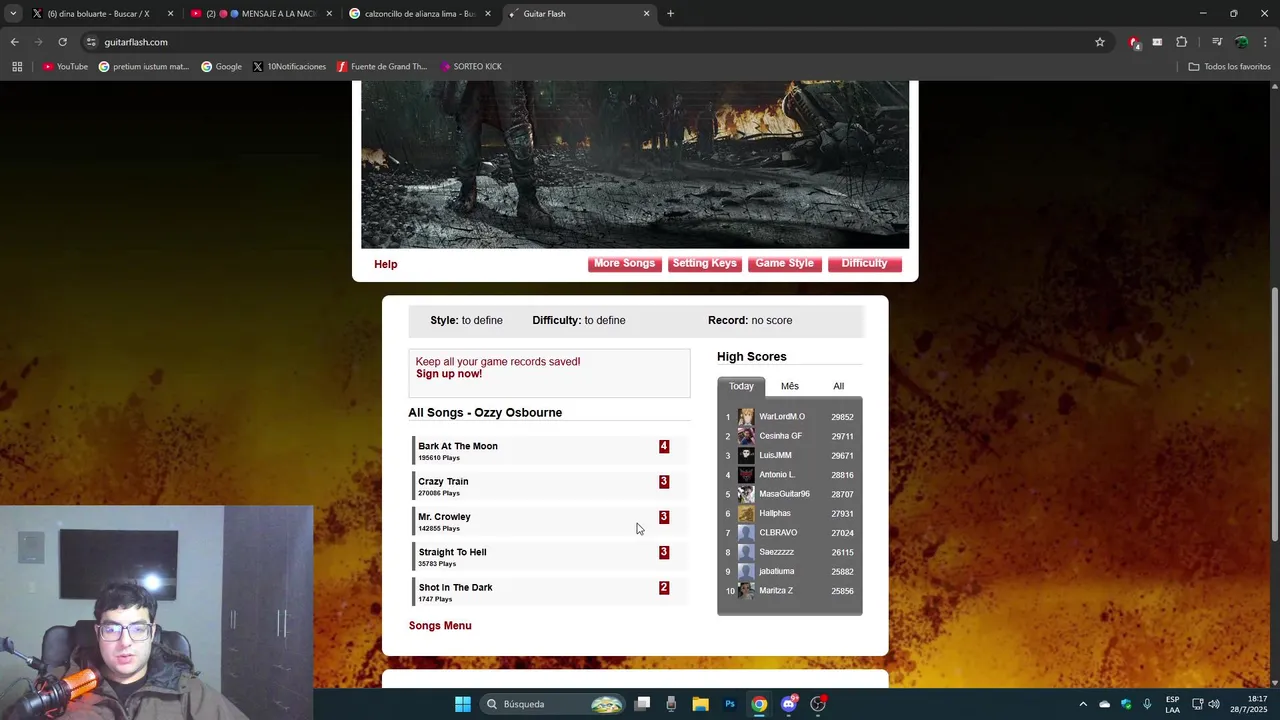Reload the Guitar Flash page
The height and width of the screenshot is (720, 1280).
tap(62, 42)
